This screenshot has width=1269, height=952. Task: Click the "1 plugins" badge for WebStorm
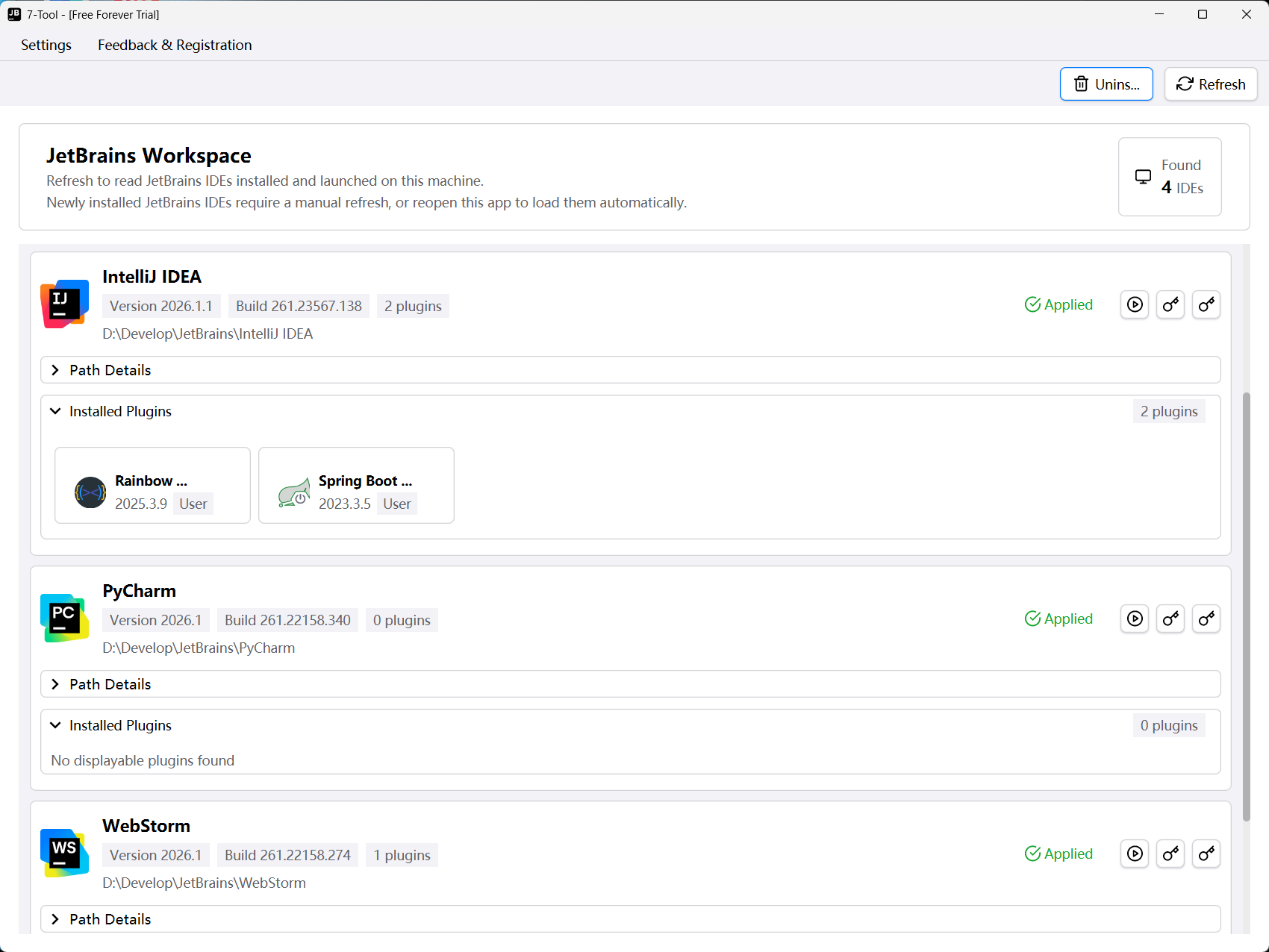tap(402, 855)
